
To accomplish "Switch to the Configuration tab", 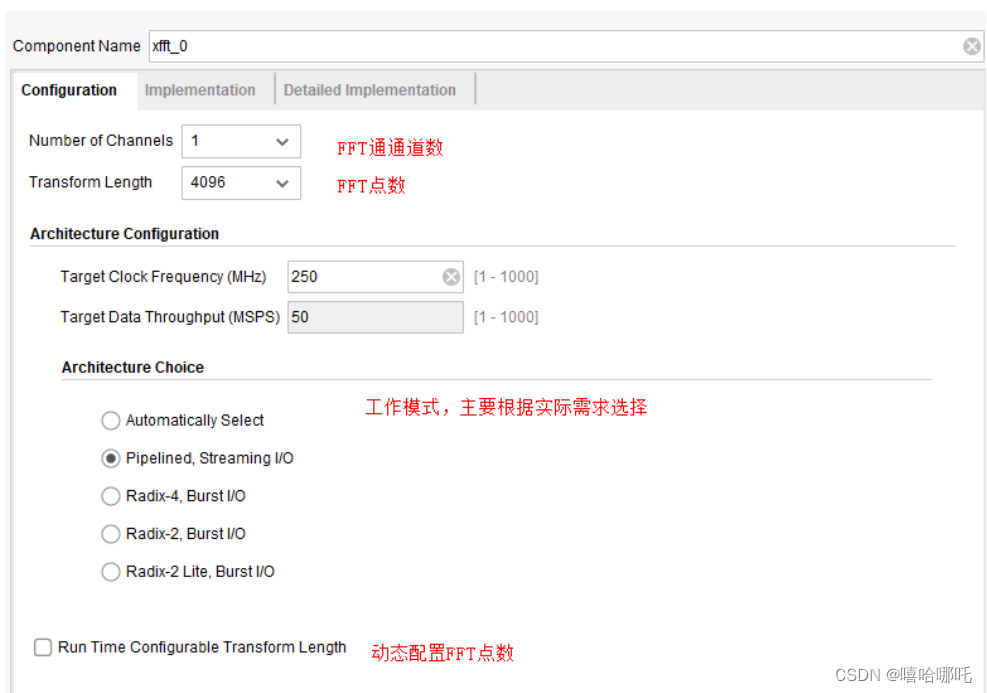I will 69,91.
